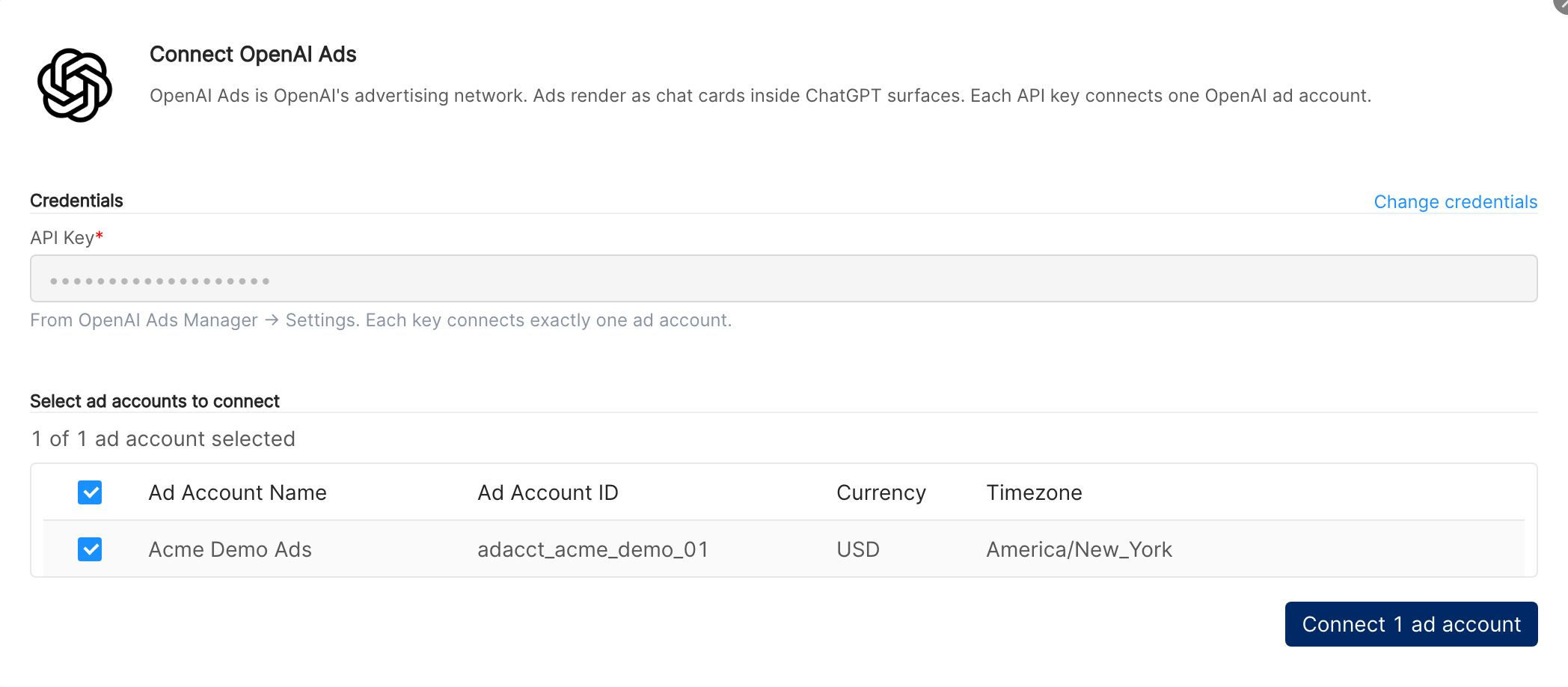Click the Ad Account Name column header
The height and width of the screenshot is (687, 1568).
(x=238, y=492)
